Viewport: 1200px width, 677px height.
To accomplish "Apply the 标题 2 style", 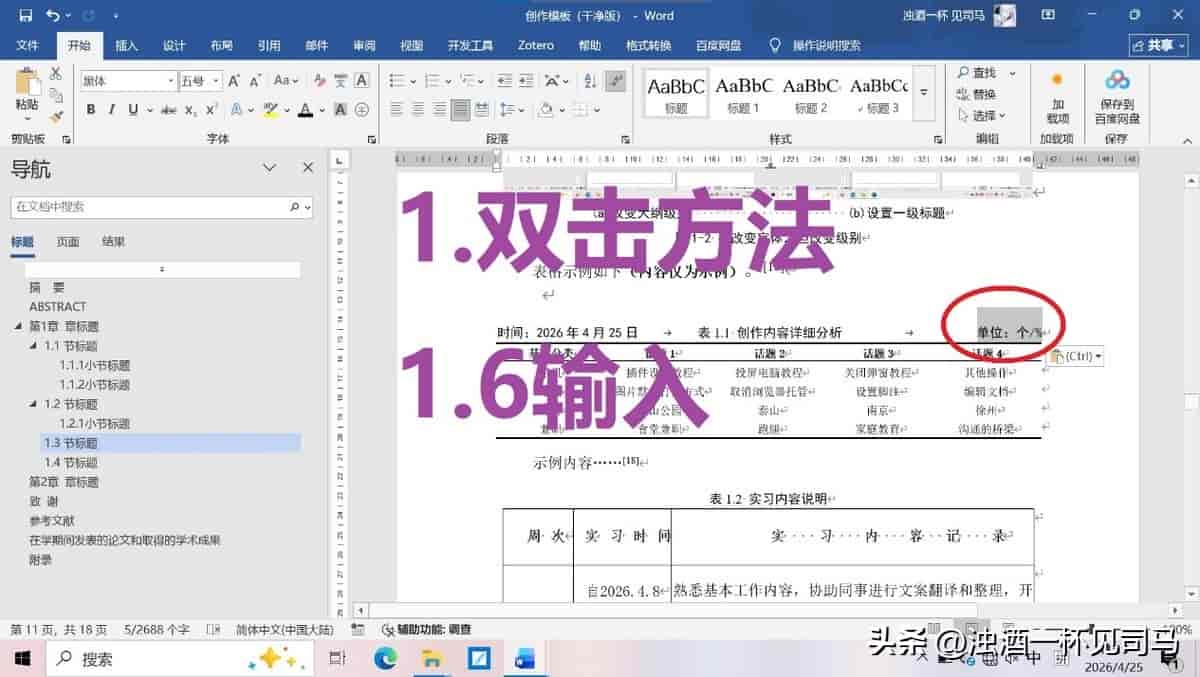I will [x=810, y=95].
